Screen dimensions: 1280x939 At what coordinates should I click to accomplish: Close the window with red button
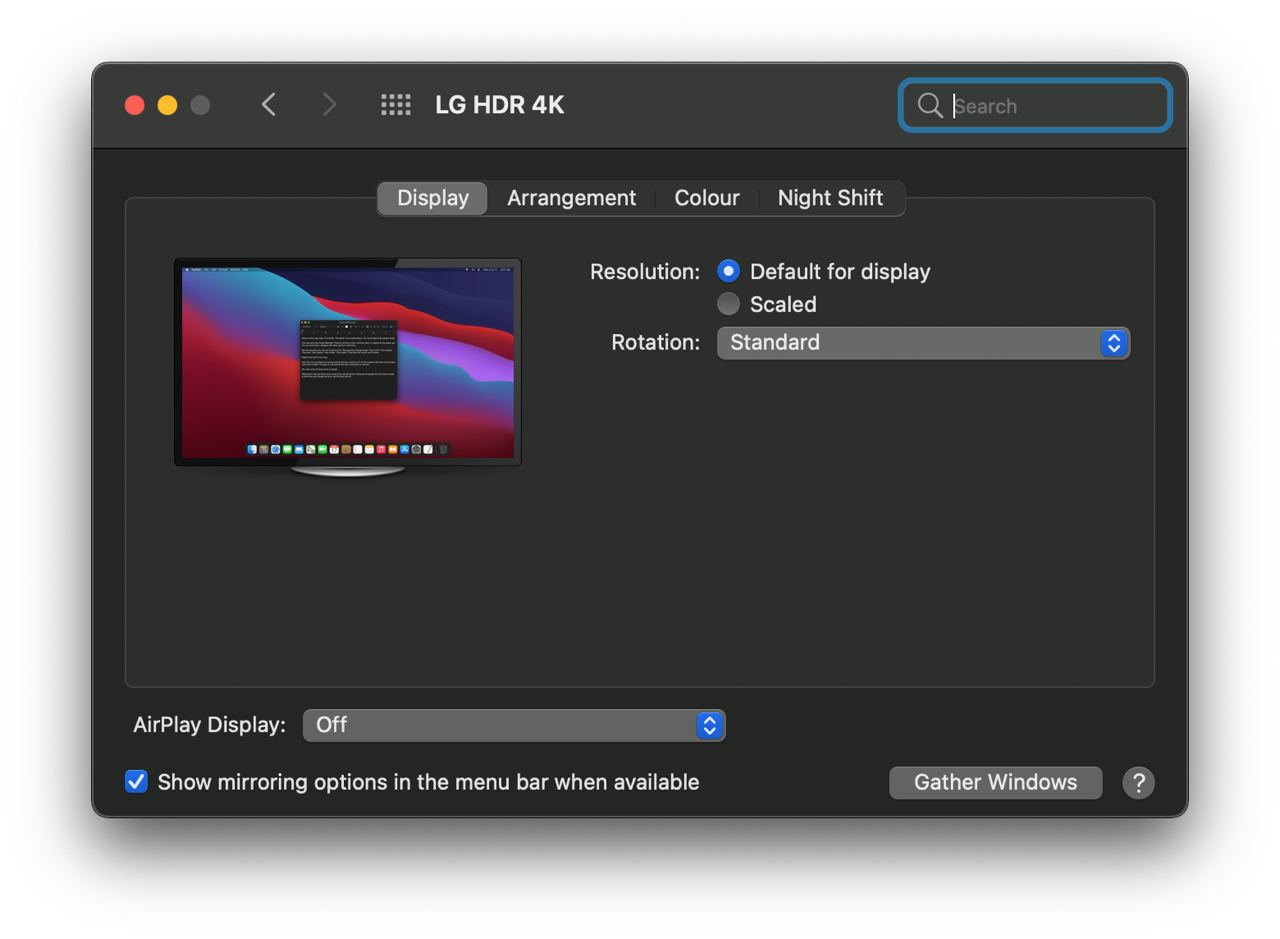(135, 105)
